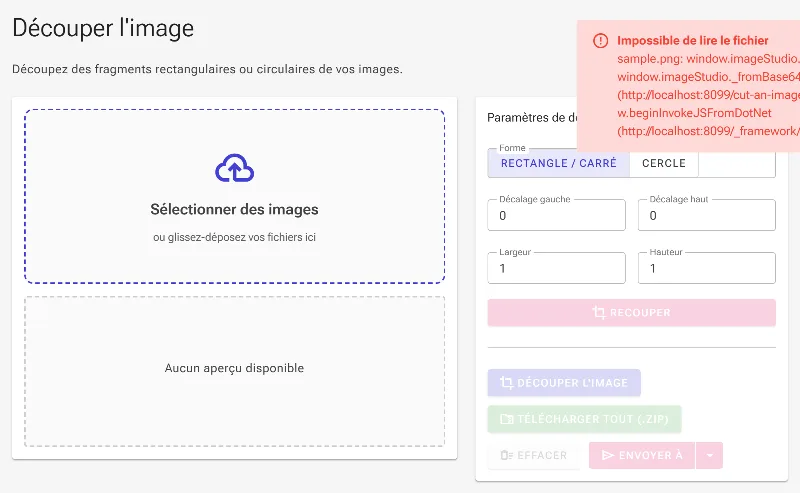Click the Découper l'image page heading
Image resolution: width=800 pixels, height=493 pixels.
pos(103,29)
